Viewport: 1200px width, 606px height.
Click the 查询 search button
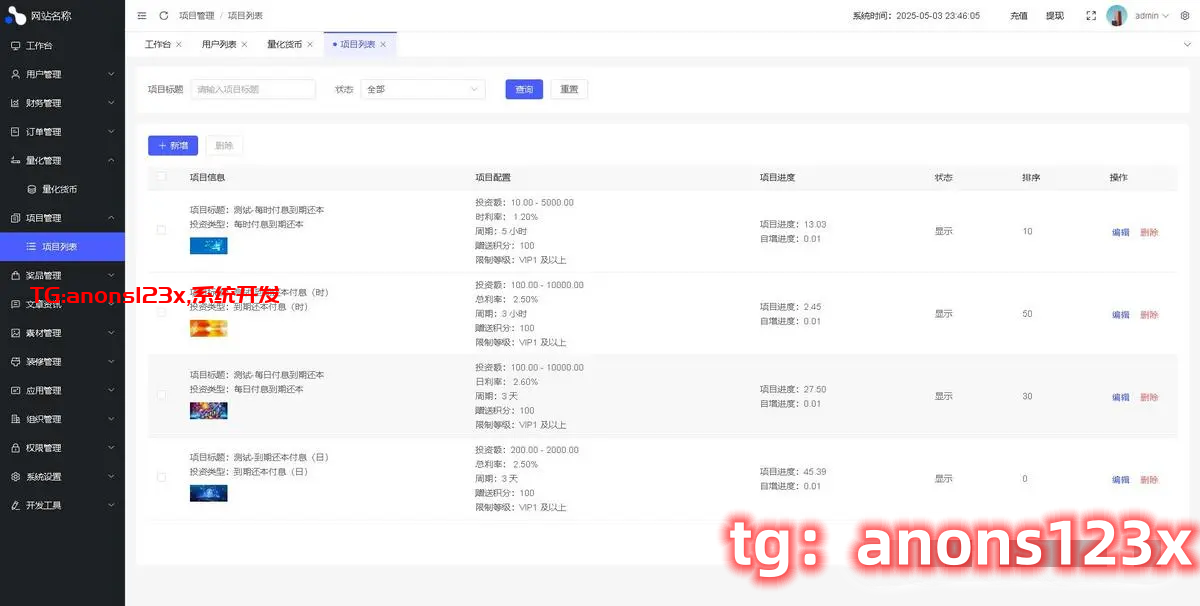pos(524,89)
